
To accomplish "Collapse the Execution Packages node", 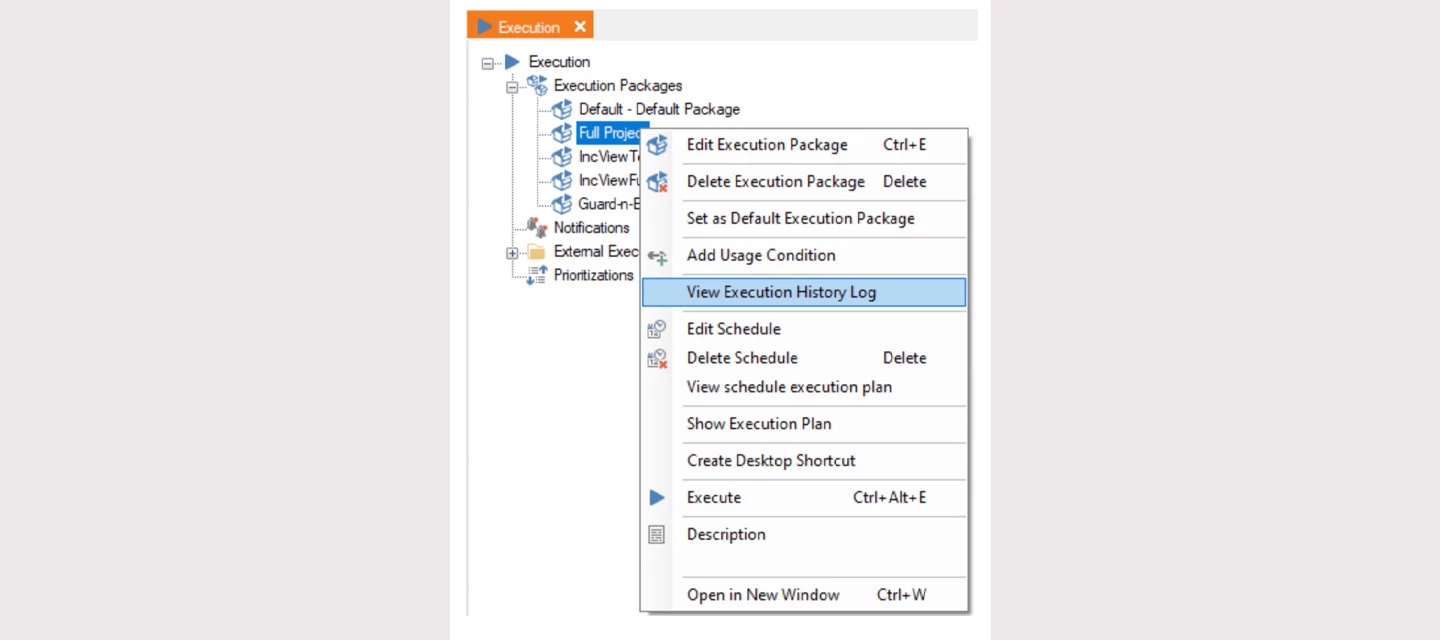I will tap(512, 87).
